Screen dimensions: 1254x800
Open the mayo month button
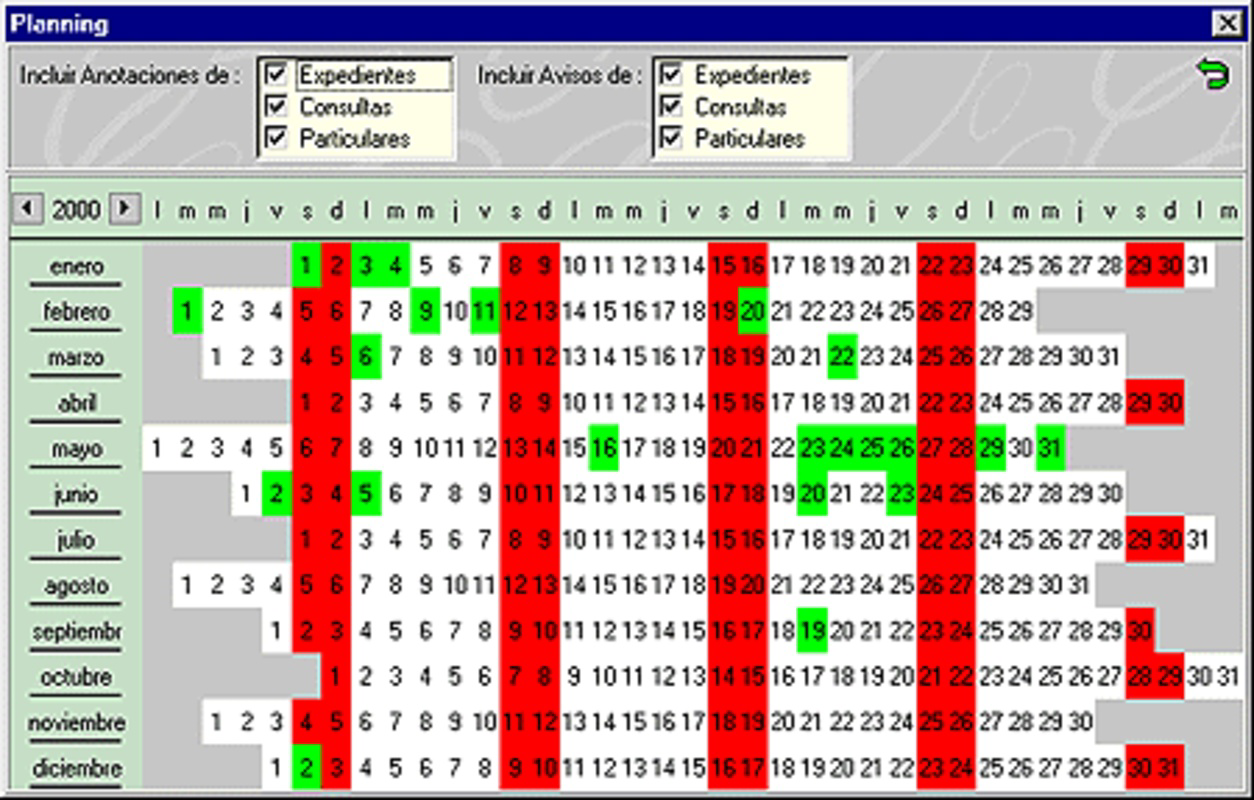point(76,450)
